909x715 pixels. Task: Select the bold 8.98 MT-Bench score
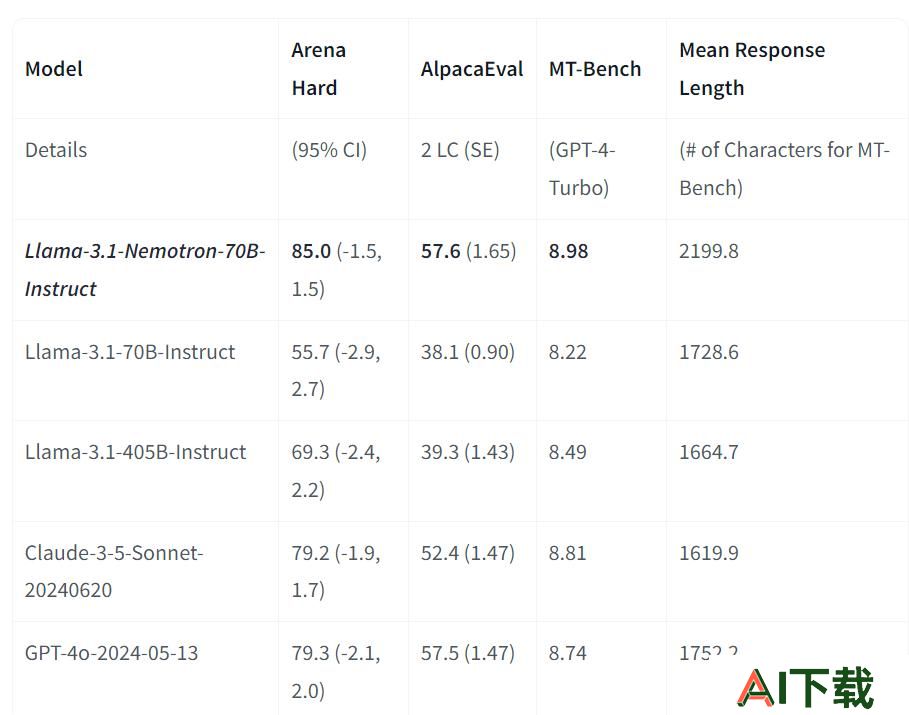tap(568, 251)
